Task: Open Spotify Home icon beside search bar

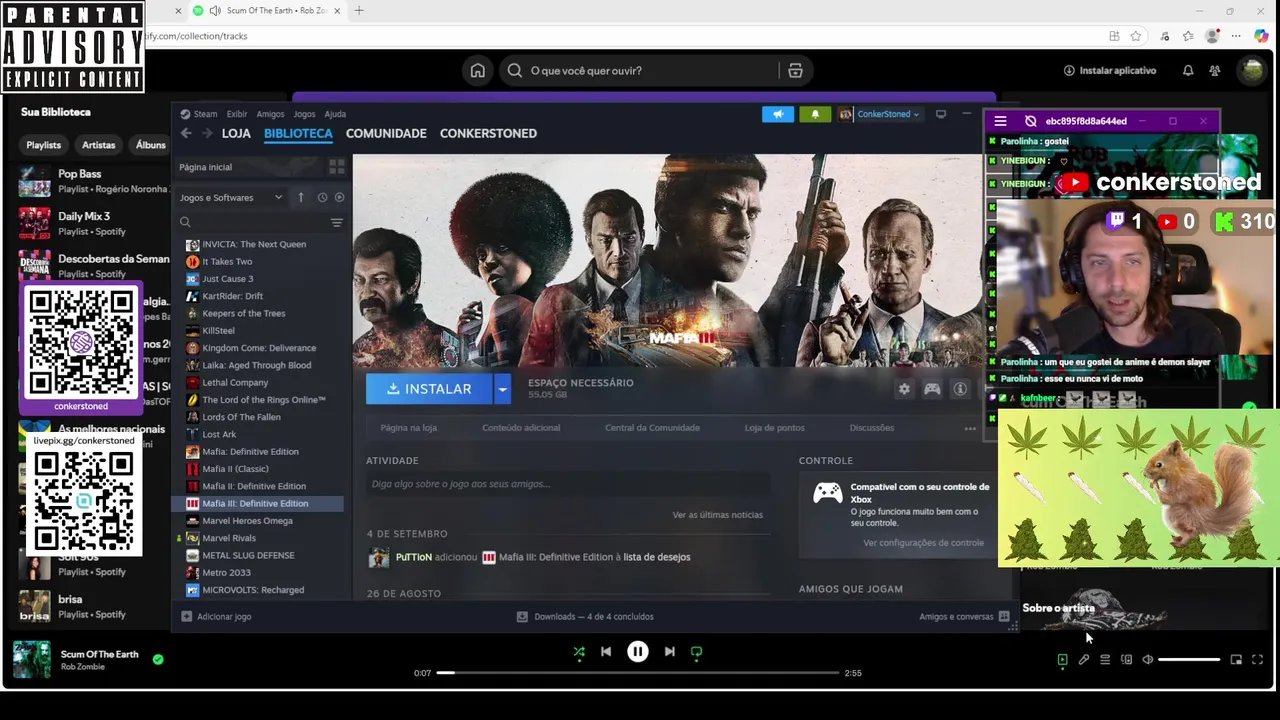Action: 478,71
